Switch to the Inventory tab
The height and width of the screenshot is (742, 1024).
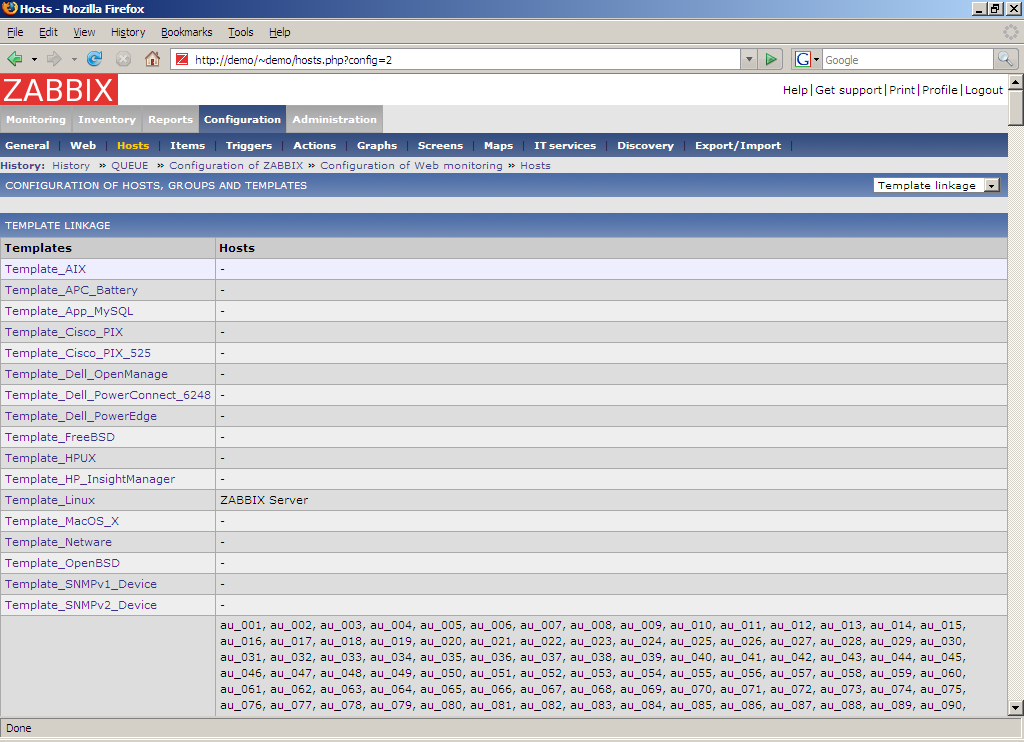tap(107, 120)
